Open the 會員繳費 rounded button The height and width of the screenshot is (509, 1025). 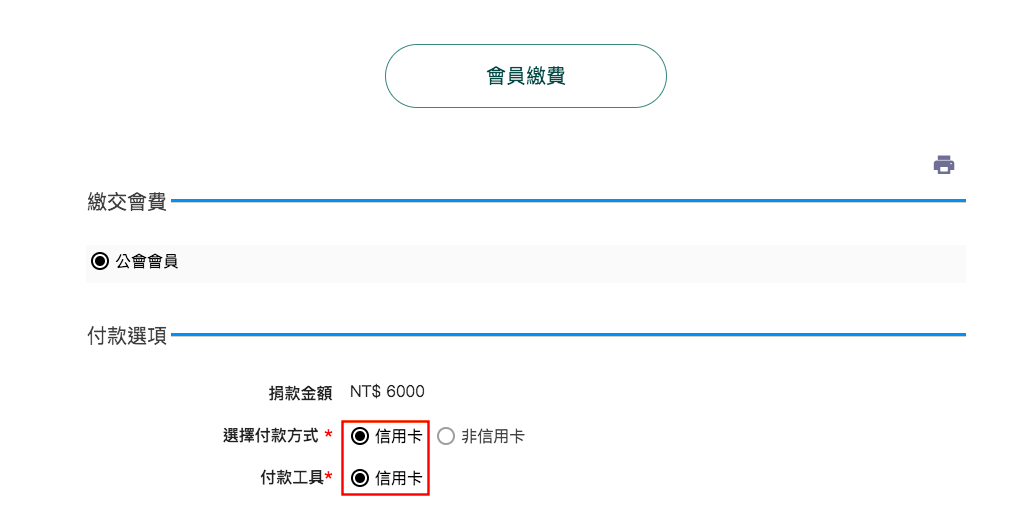(526, 76)
